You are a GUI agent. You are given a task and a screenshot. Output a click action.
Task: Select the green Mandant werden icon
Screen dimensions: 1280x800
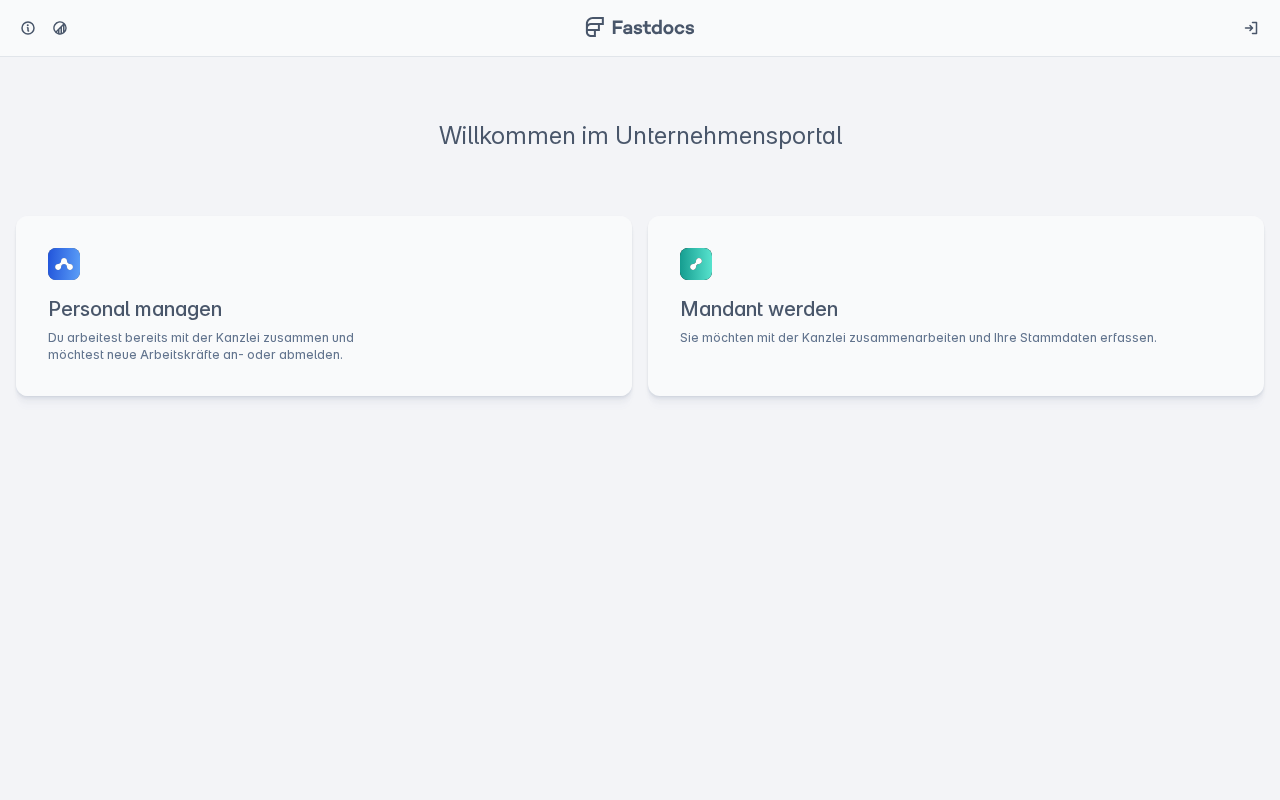696,264
